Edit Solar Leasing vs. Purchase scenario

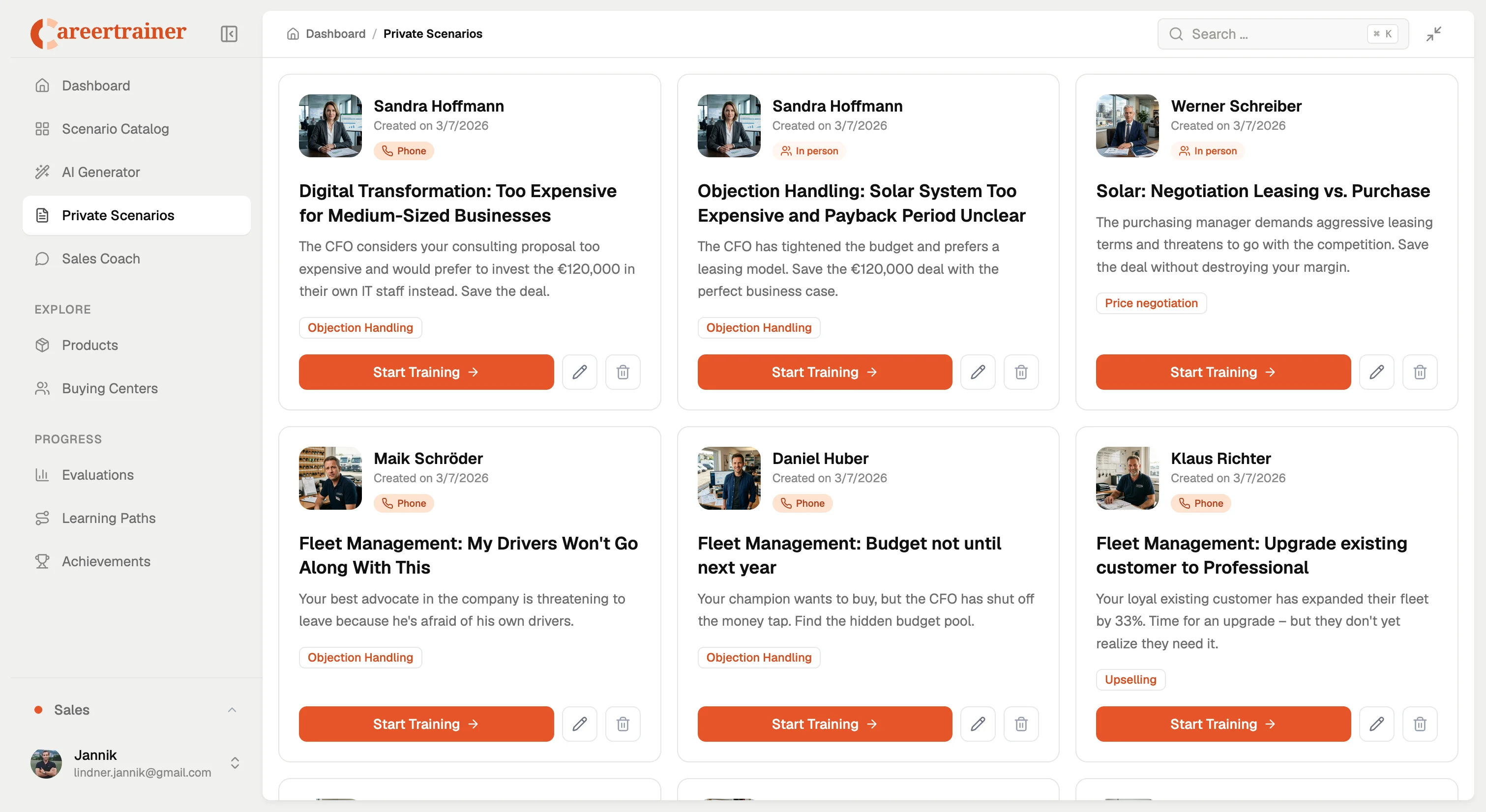1376,372
